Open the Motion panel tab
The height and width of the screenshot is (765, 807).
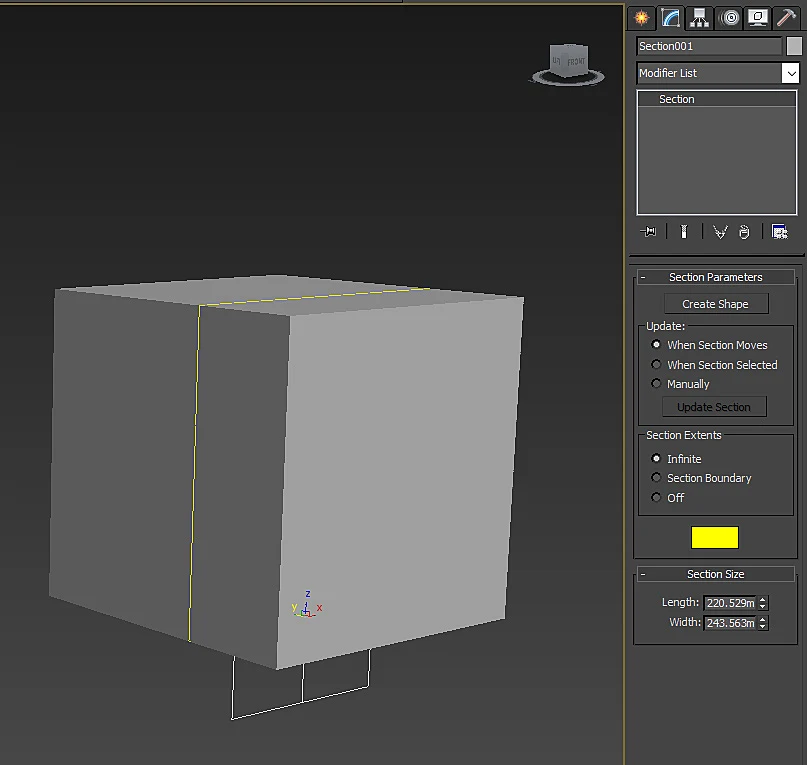[729, 18]
